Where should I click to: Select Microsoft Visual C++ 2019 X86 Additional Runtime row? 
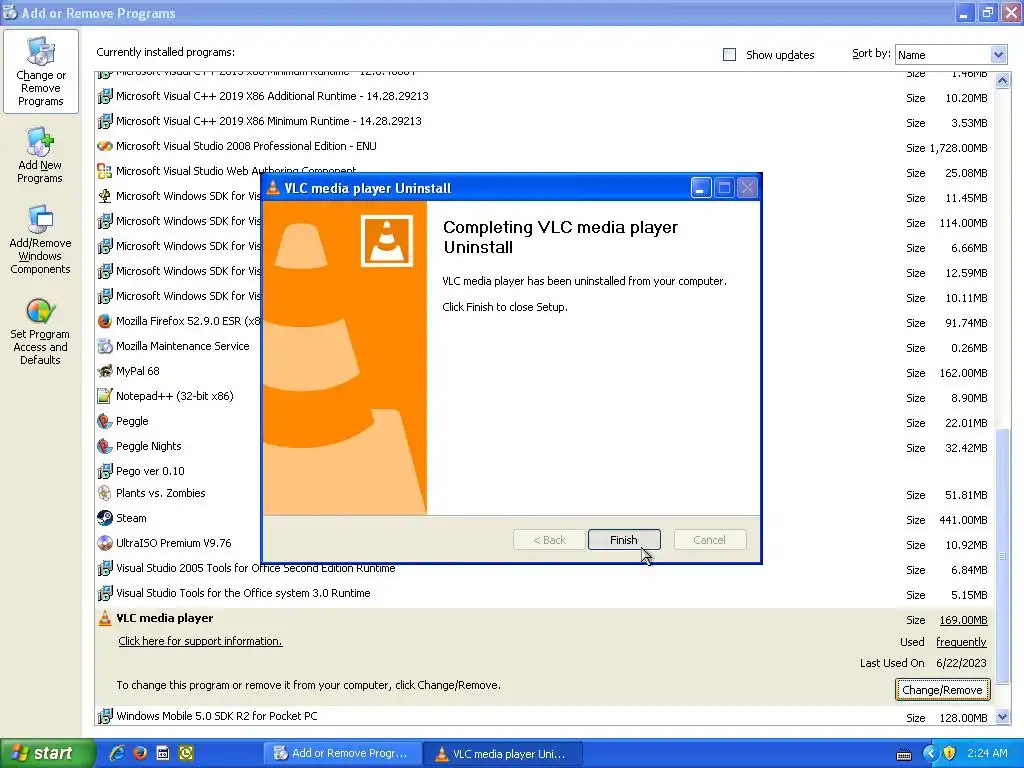545,97
